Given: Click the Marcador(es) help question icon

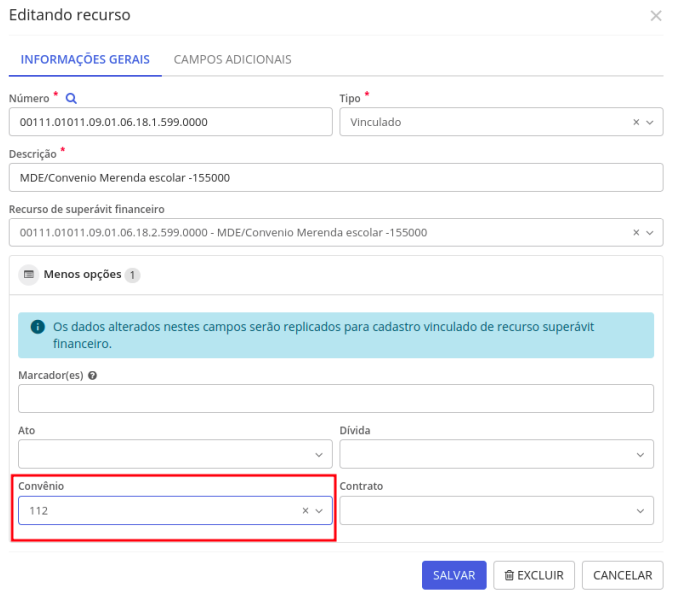Looking at the screenshot, I should [x=92, y=375].
